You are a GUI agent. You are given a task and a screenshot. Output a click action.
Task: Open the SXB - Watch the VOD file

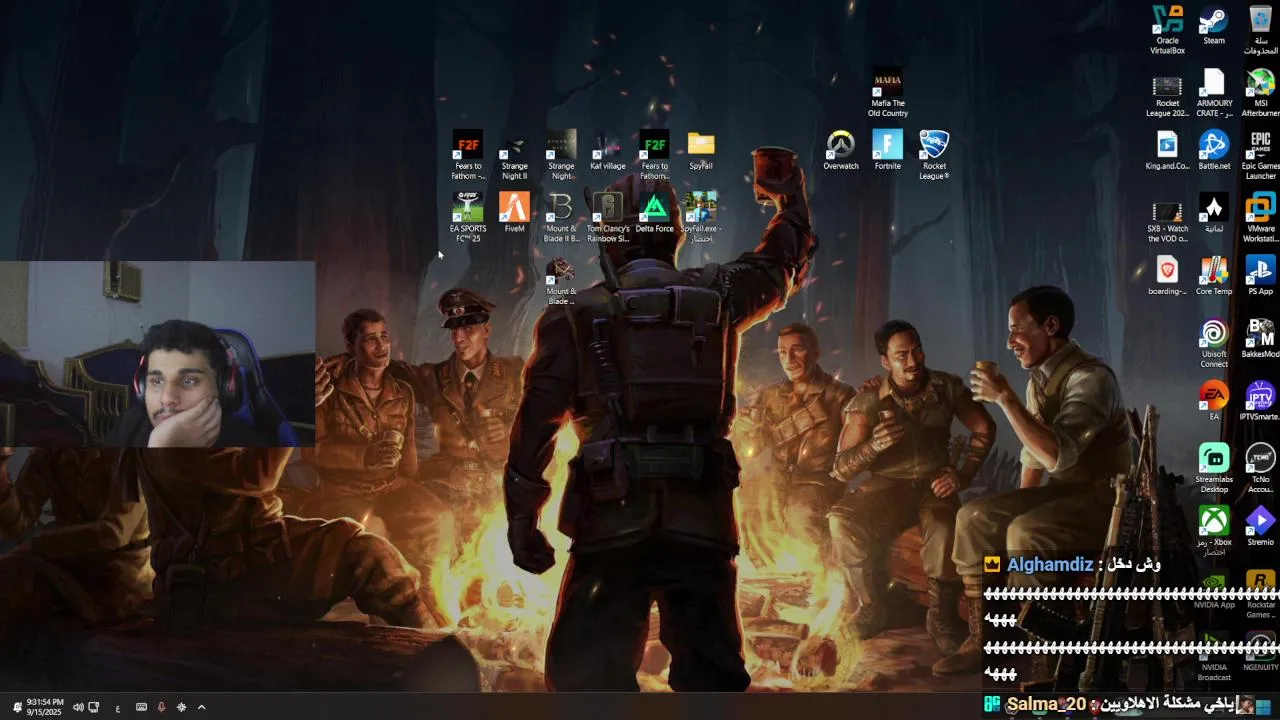[1167, 219]
